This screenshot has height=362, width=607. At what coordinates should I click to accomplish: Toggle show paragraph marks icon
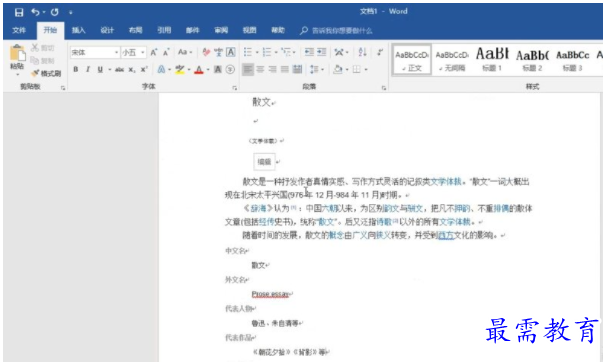click(380, 52)
